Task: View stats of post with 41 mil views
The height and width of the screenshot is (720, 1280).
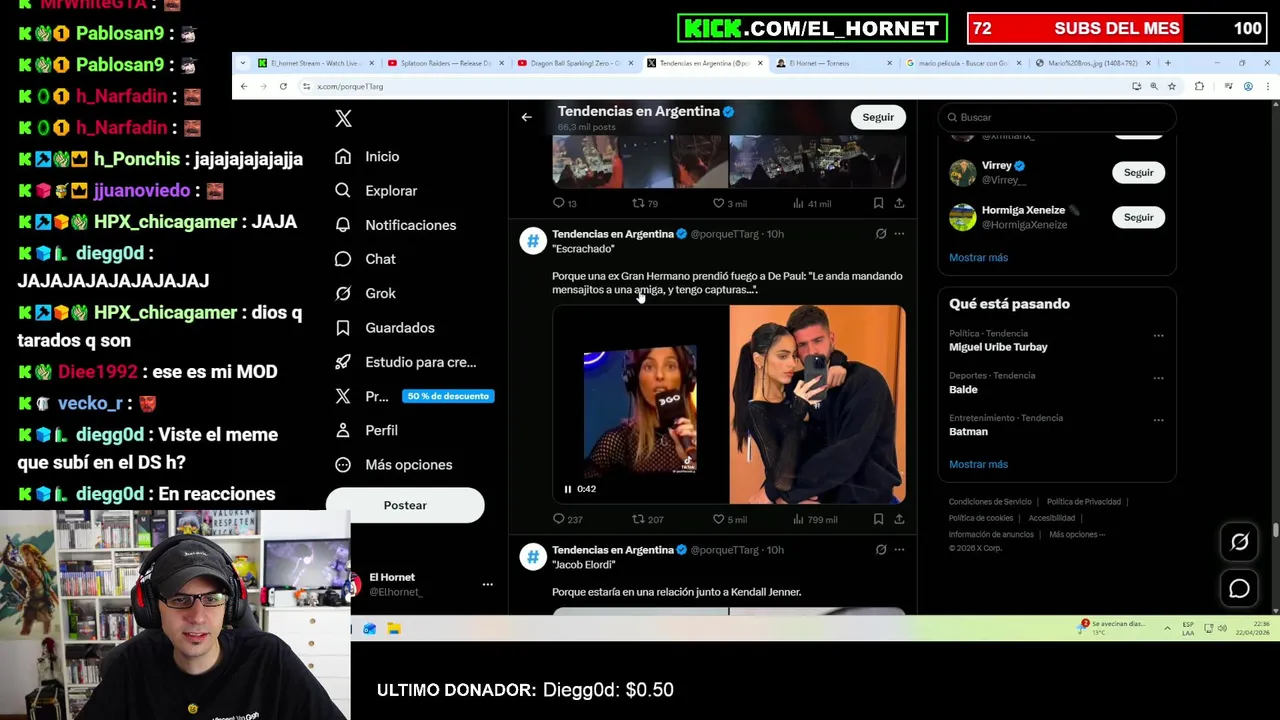Action: click(x=811, y=203)
